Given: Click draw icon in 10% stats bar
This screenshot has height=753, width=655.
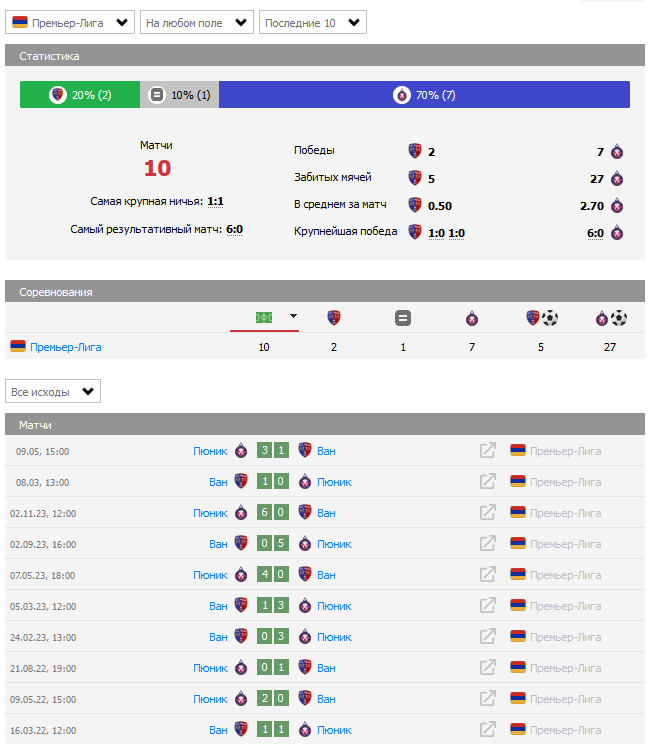Looking at the screenshot, I should [157, 95].
